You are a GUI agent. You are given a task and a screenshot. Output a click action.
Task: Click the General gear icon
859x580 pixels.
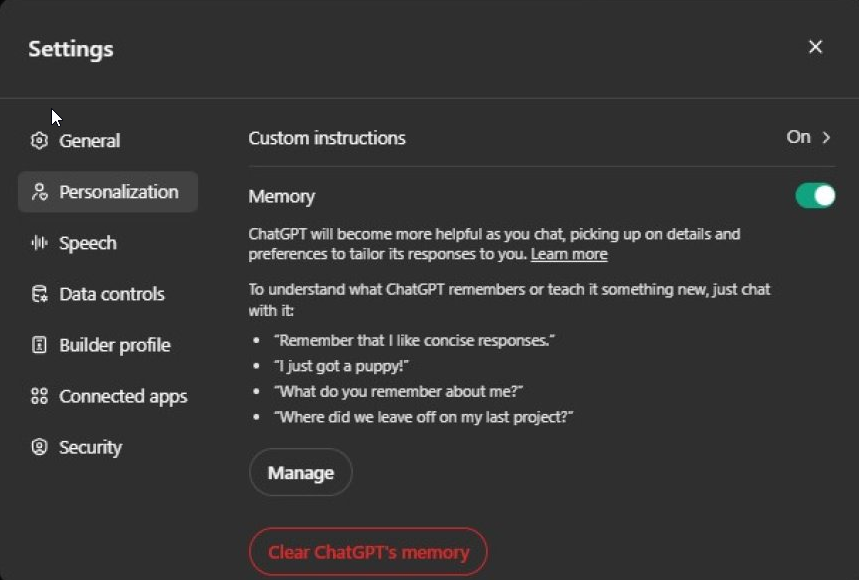pyautogui.click(x=39, y=141)
